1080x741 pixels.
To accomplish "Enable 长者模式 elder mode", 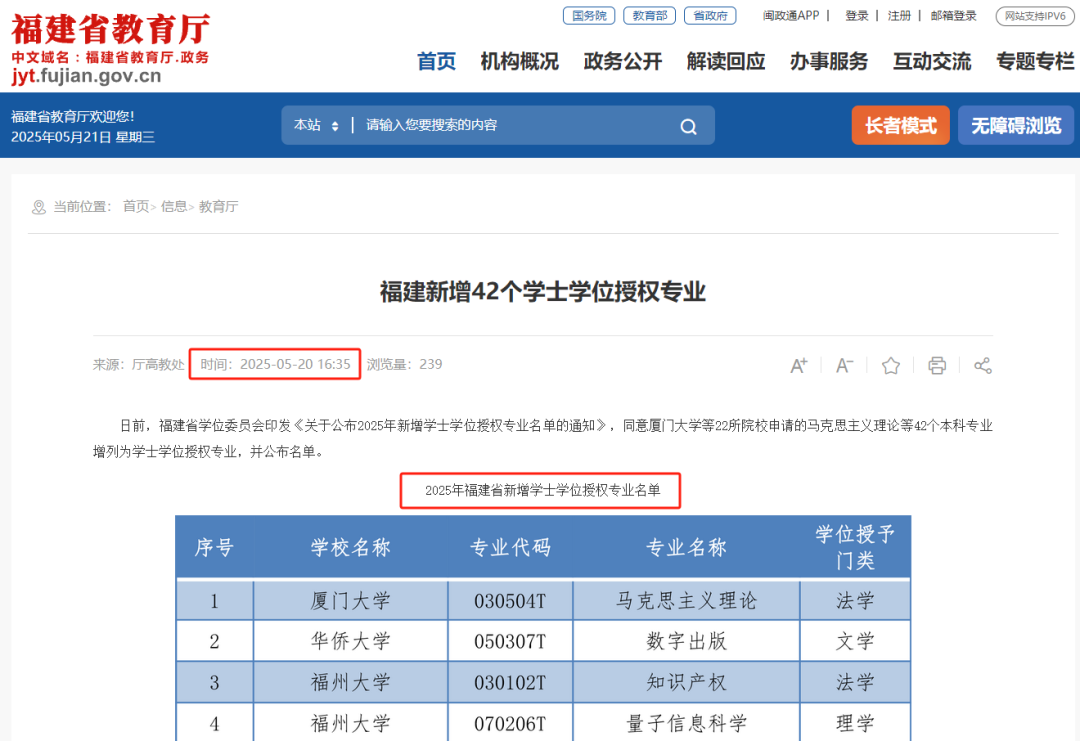I will point(900,125).
